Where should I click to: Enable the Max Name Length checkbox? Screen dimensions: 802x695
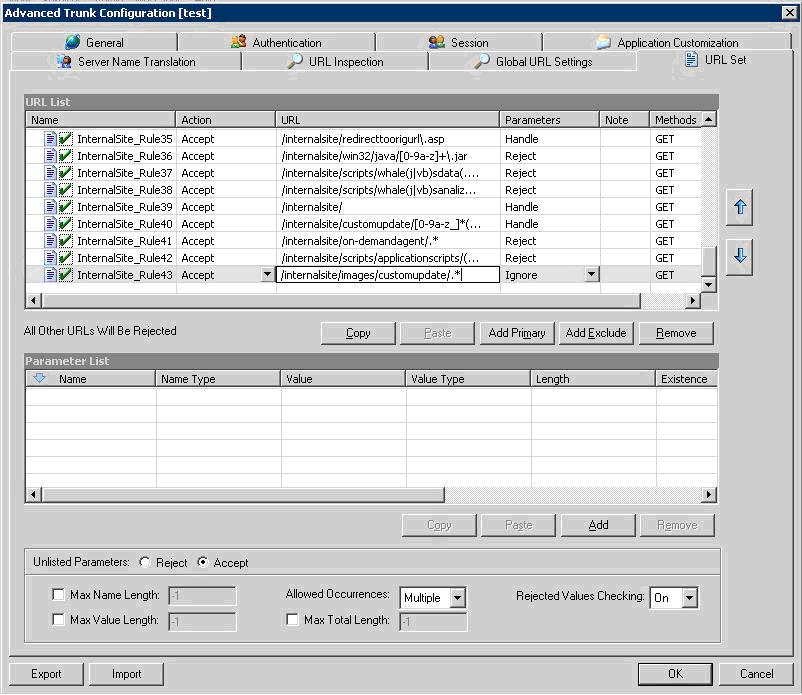click(x=57, y=595)
